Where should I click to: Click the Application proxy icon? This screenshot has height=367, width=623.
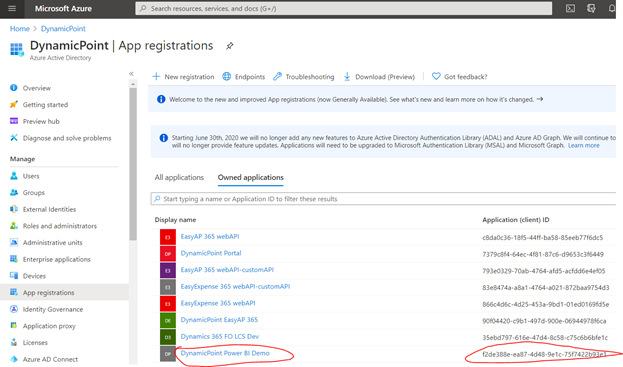pos(14,326)
